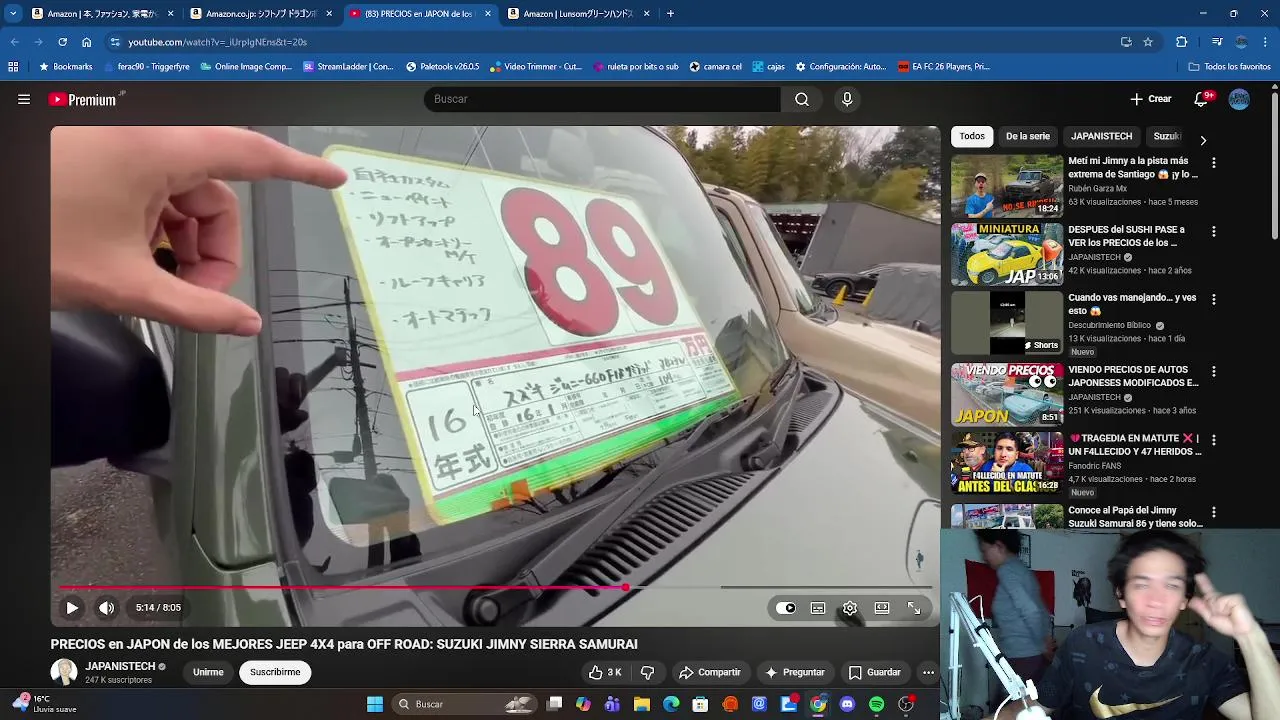This screenshot has height=720, width=1280.
Task: Switch to theater mode view
Action: (882, 608)
